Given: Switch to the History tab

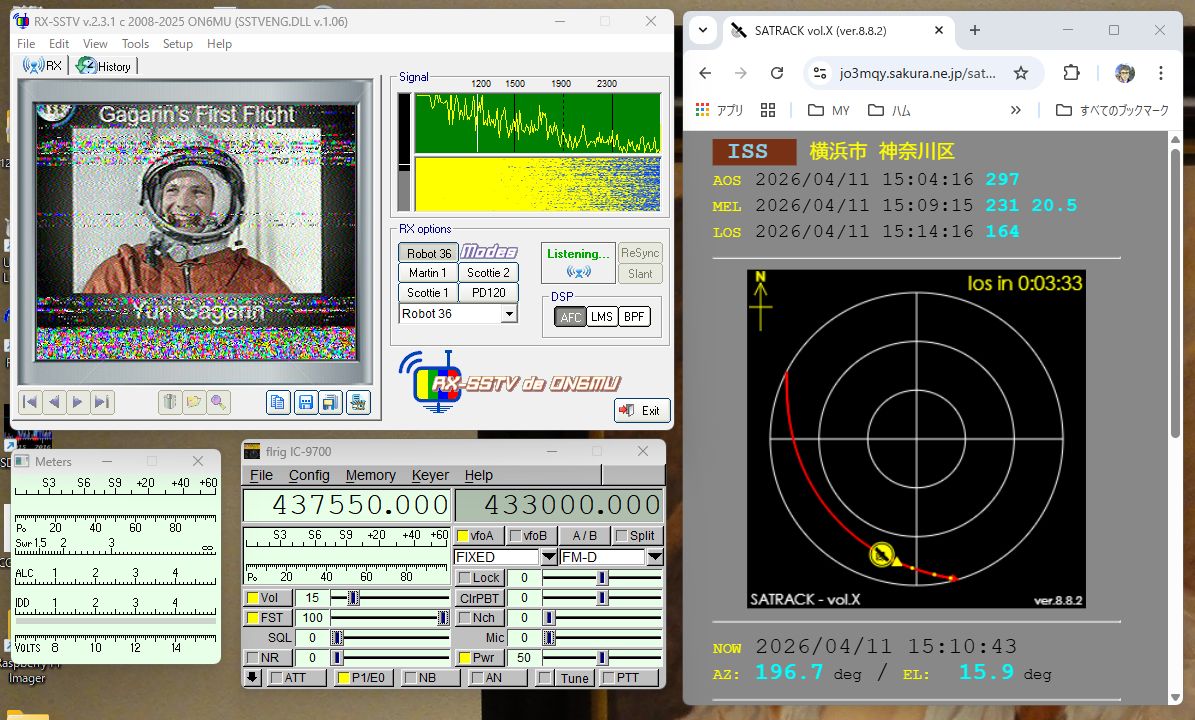Looking at the screenshot, I should coord(105,66).
